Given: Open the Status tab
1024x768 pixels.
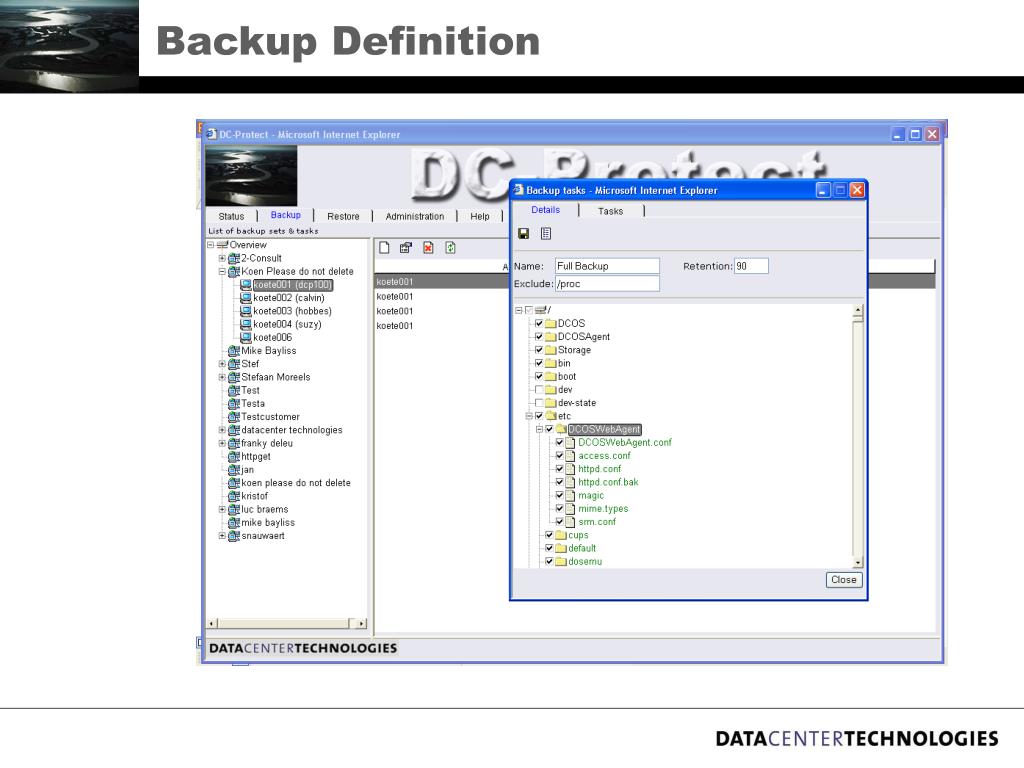Looking at the screenshot, I should (231, 216).
